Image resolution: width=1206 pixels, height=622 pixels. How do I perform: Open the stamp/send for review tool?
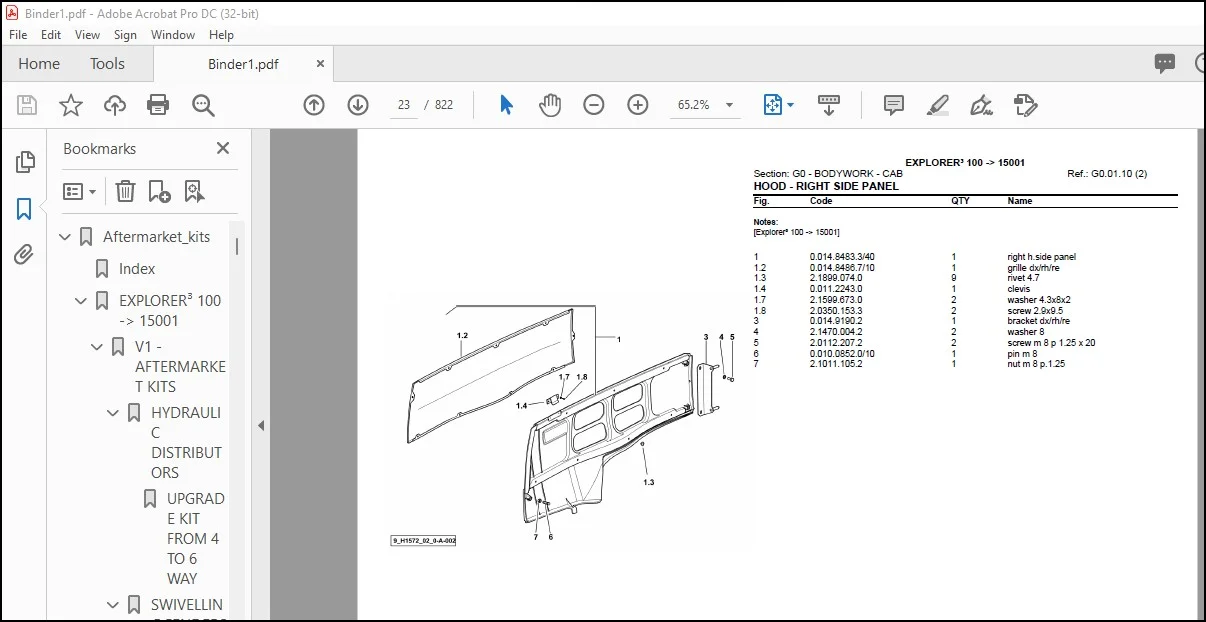point(1025,105)
